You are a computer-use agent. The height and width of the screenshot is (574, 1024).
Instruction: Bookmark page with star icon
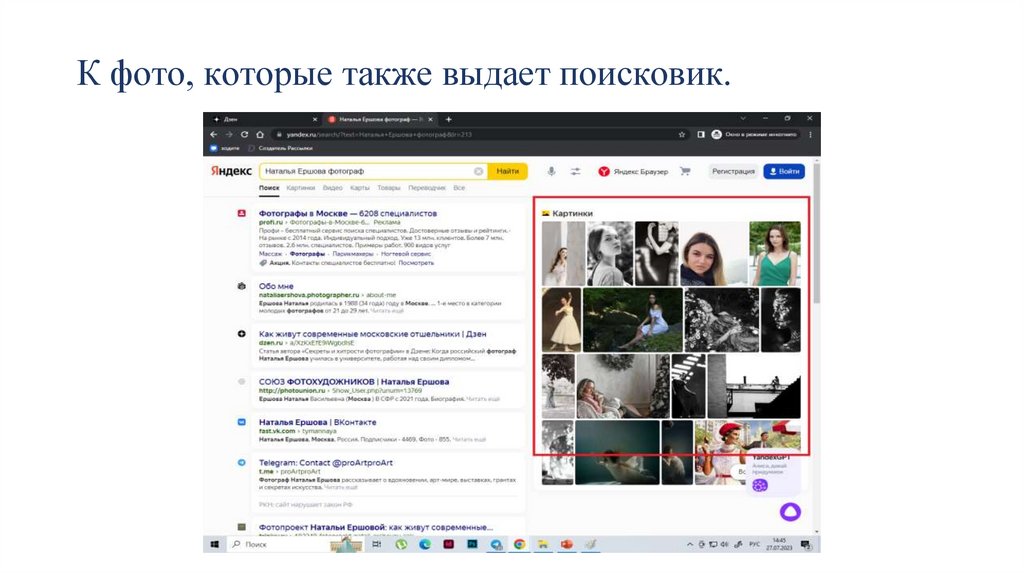click(682, 134)
